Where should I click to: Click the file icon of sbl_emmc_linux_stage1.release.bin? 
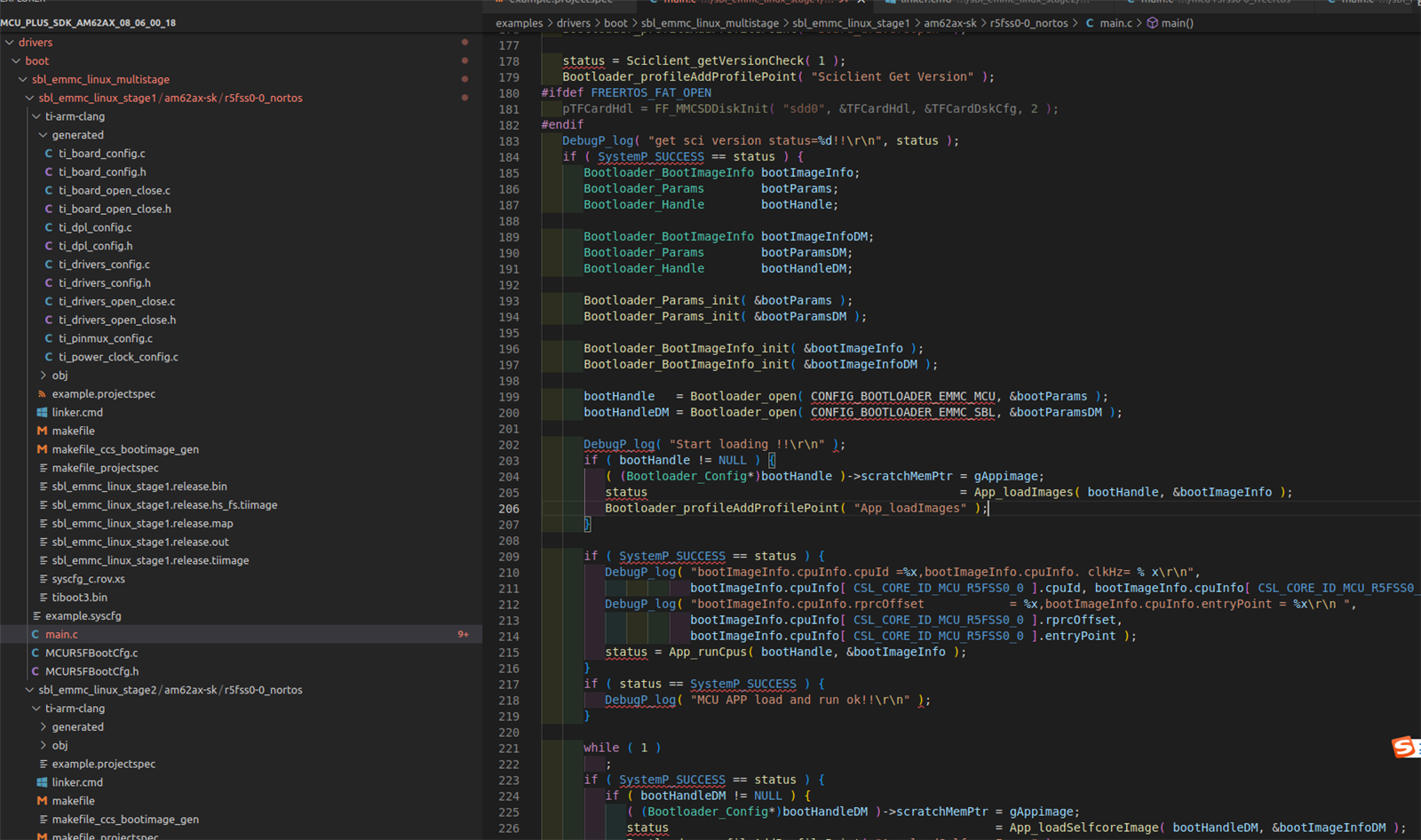[x=43, y=487]
